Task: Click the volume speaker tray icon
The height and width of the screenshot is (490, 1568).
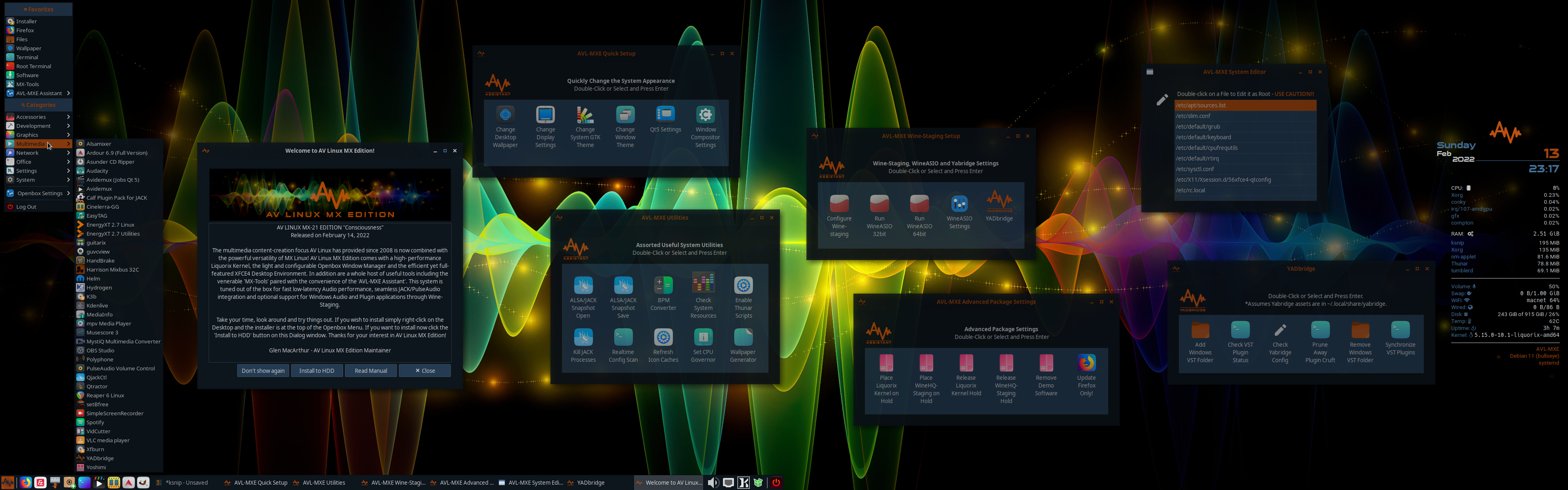Action: click(713, 483)
